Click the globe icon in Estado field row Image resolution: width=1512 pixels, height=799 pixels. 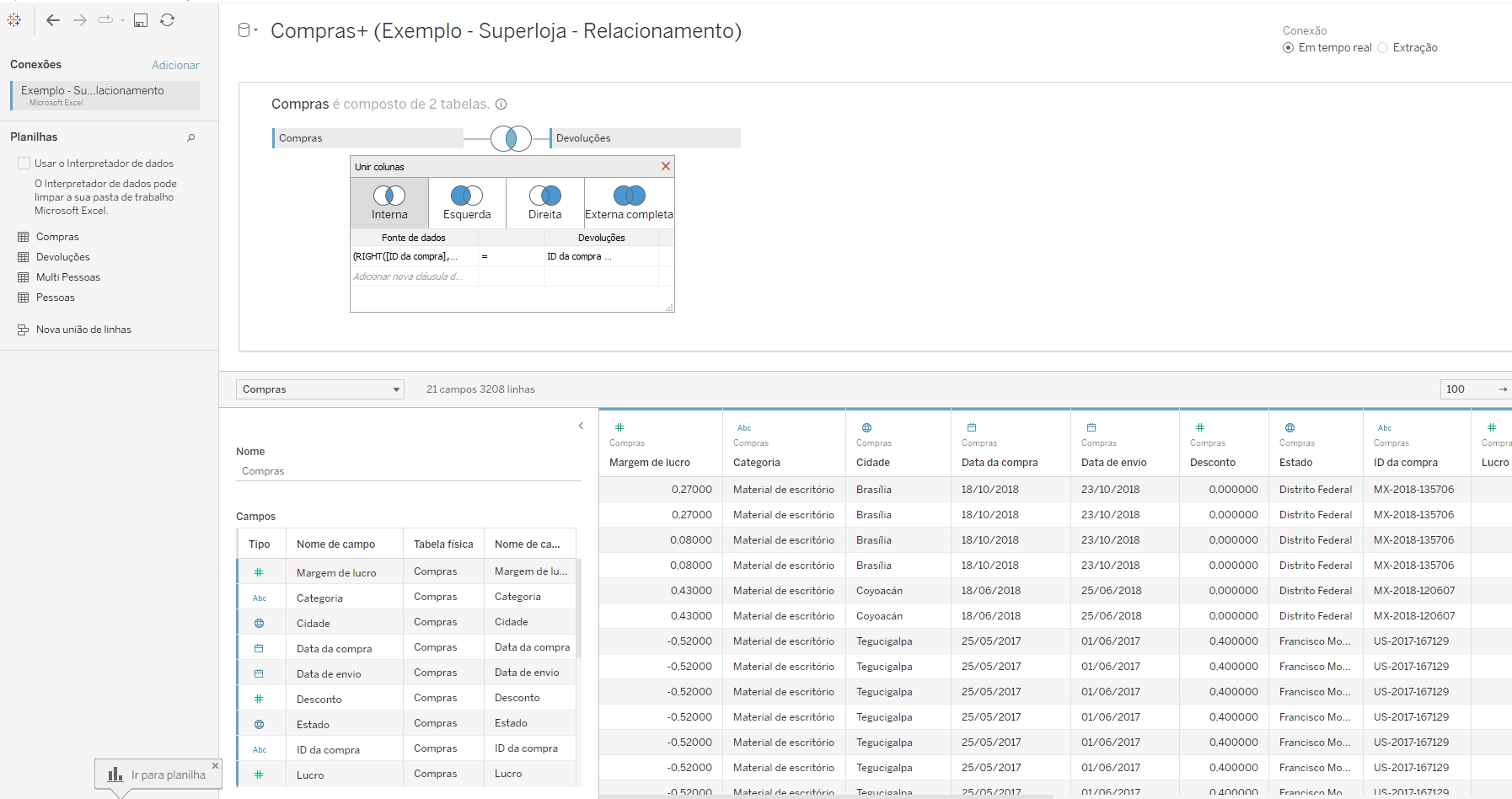pyautogui.click(x=259, y=725)
